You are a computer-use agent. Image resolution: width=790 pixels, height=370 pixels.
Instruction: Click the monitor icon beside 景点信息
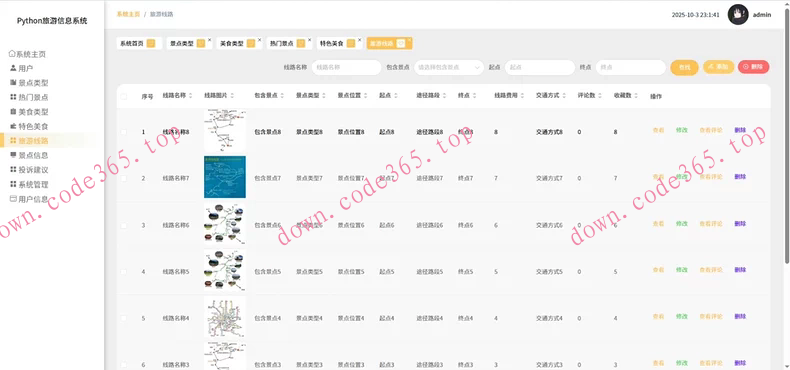click(13, 155)
